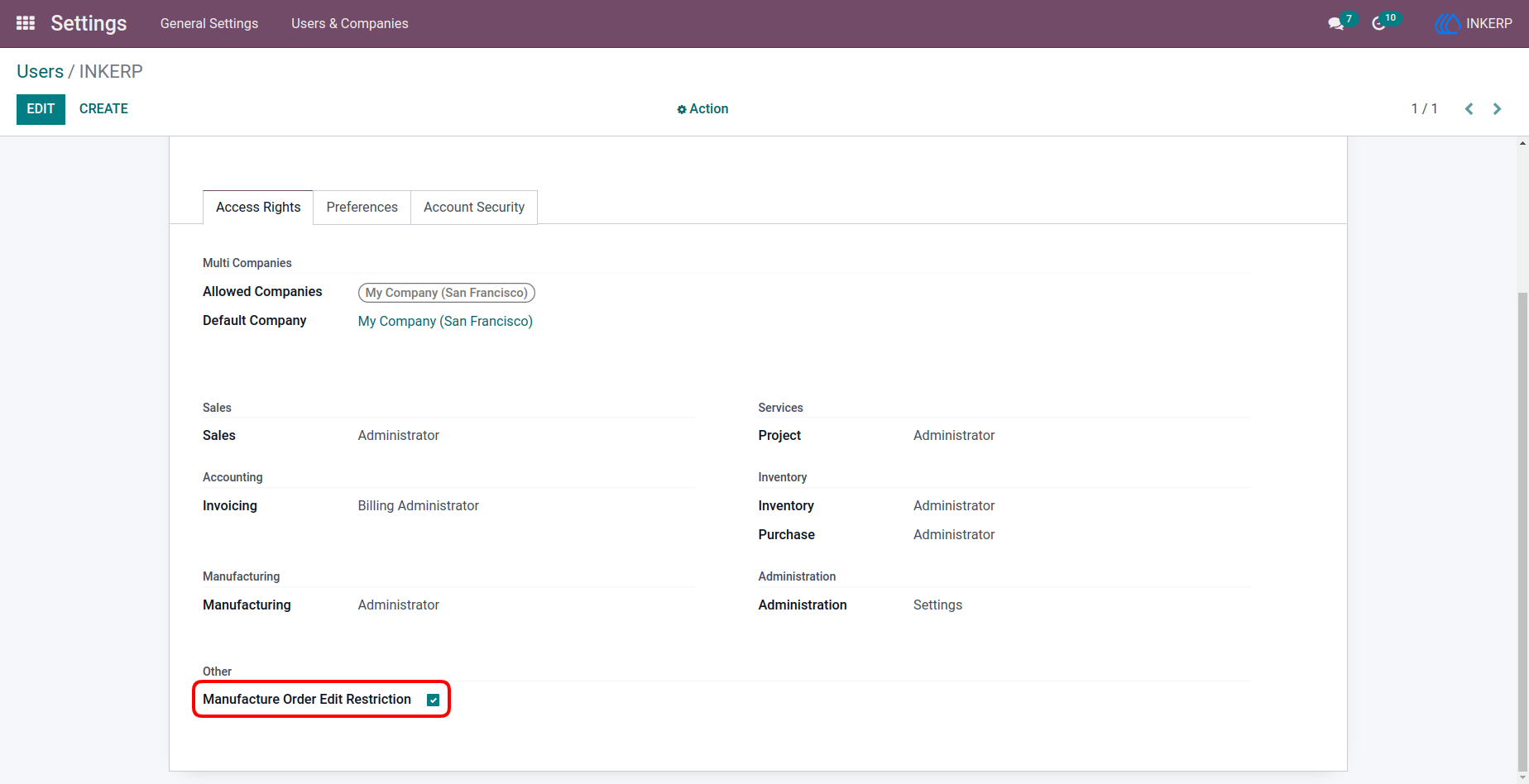Open Users & Companies menu
Image resolution: width=1529 pixels, height=784 pixels.
tap(350, 23)
